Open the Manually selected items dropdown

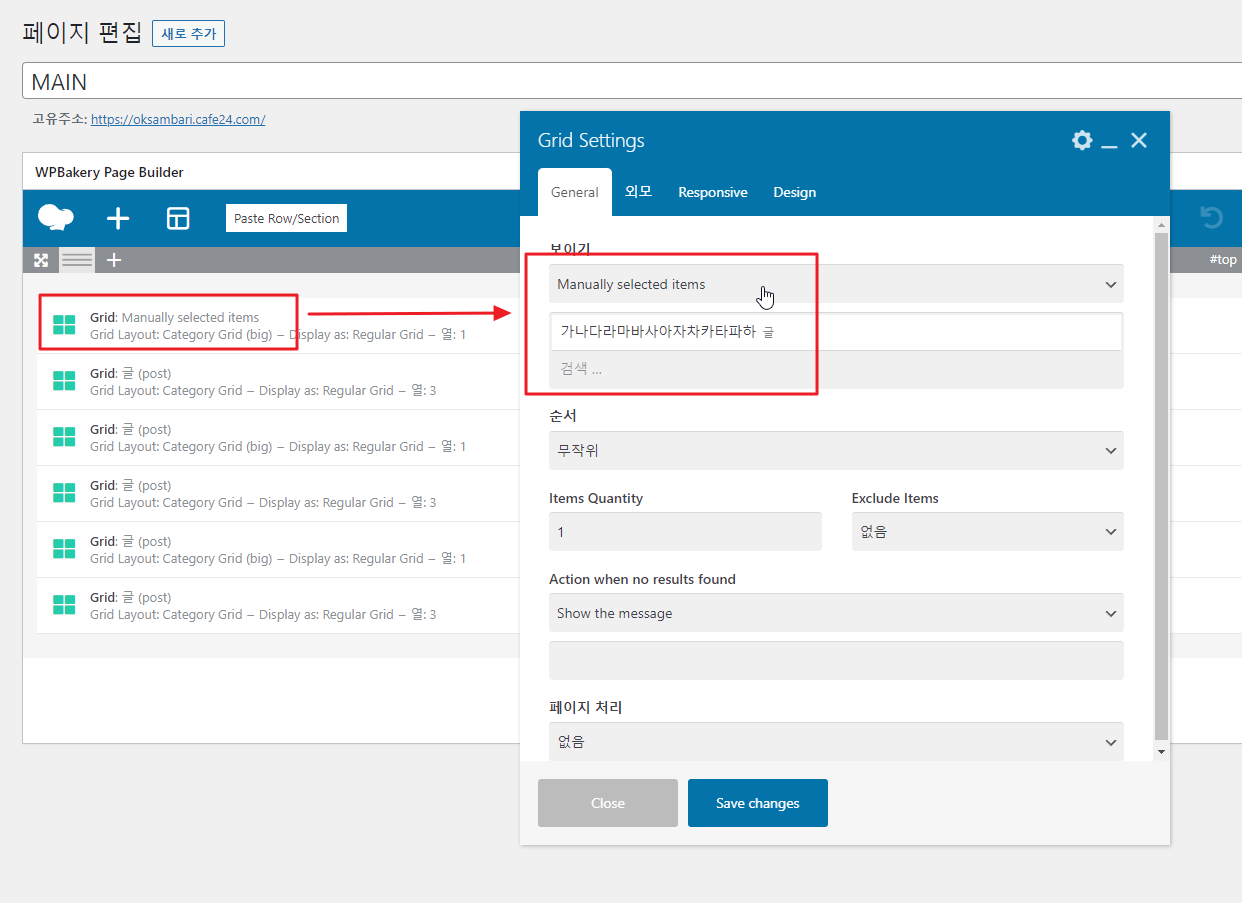[x=836, y=284]
